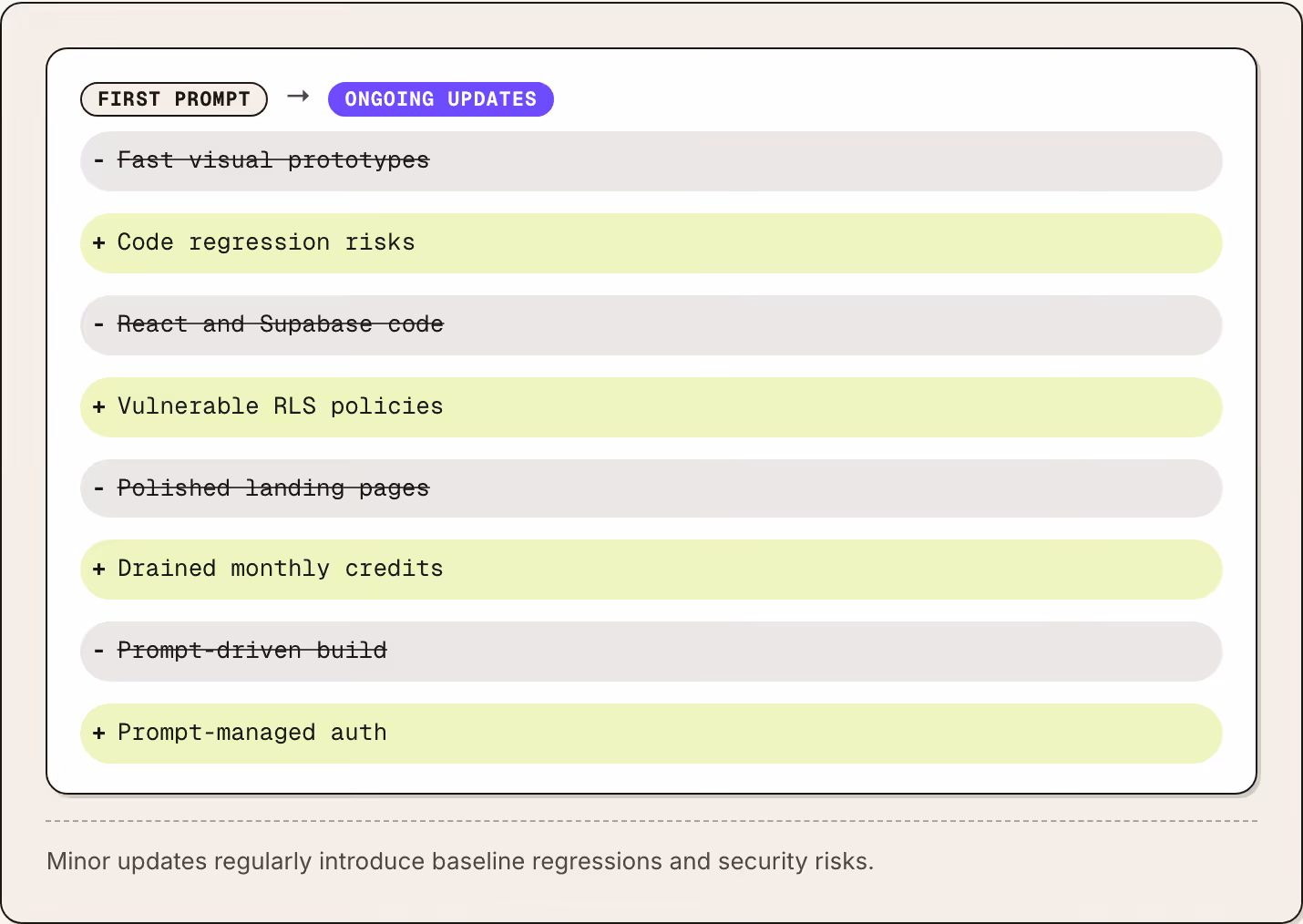
Task: Click the caption about minor updates and regressions
Action: tap(460, 861)
